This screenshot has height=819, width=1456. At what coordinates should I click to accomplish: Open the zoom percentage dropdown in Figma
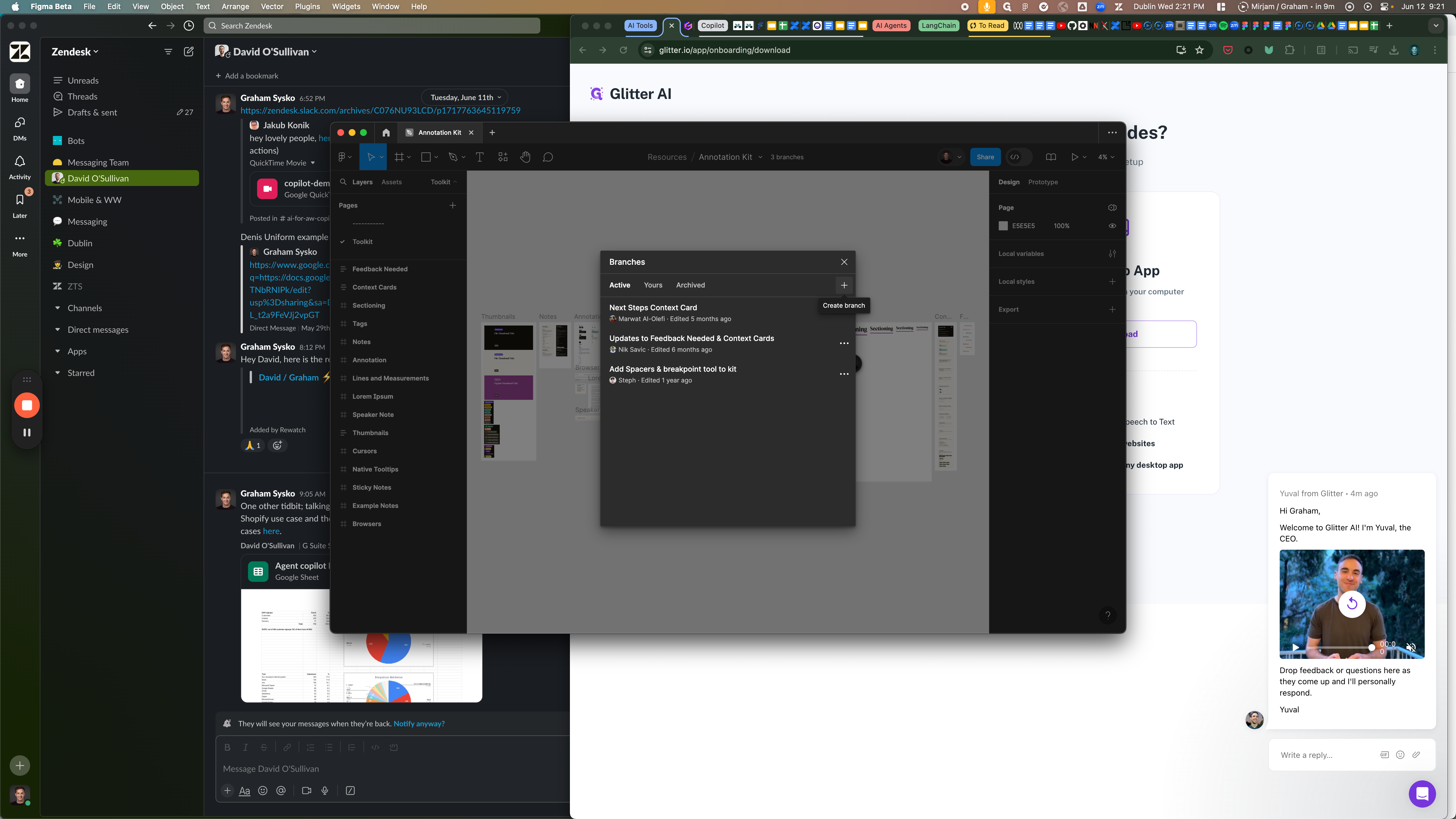(x=1106, y=157)
